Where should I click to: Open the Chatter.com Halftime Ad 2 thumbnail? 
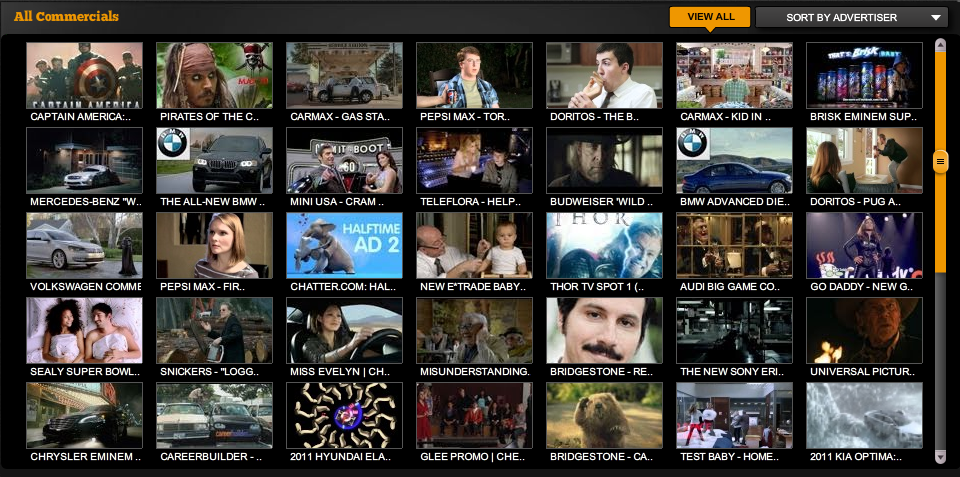344,246
